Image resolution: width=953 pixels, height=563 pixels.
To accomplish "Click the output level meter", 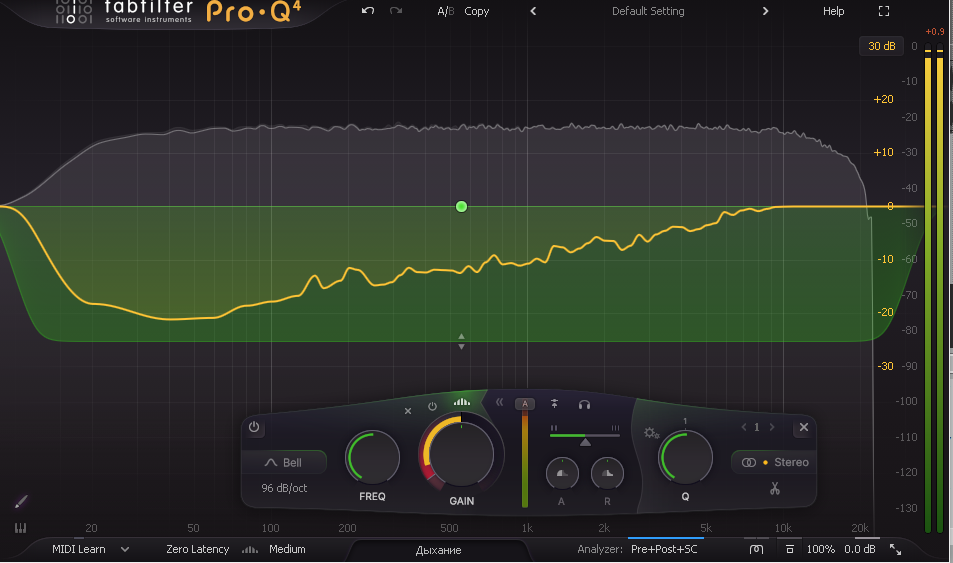I will [x=934, y=289].
